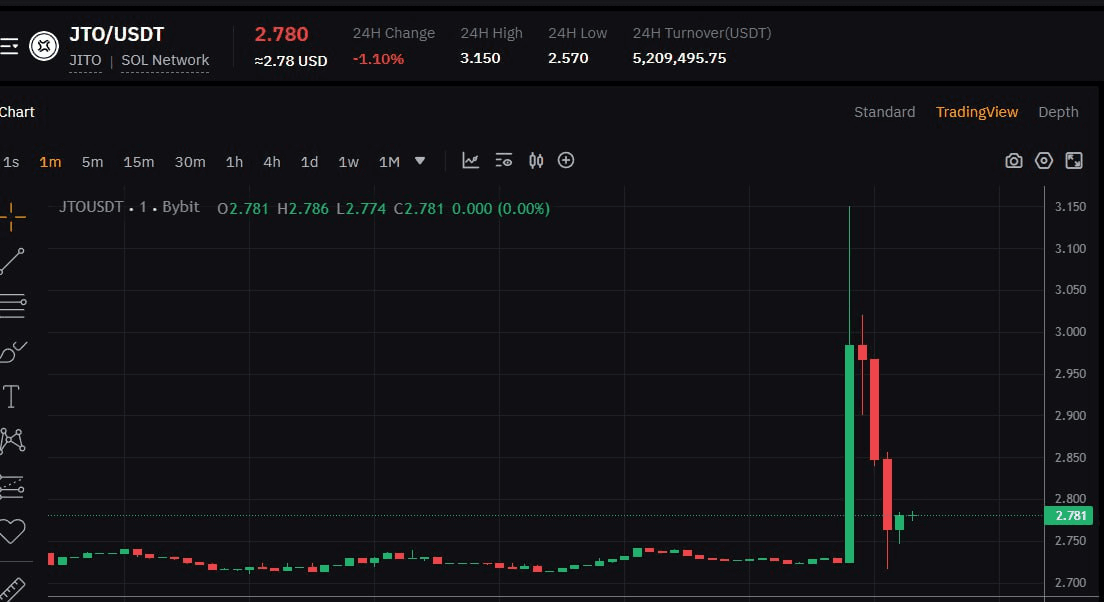Click the 3.000 price axis label
1104x602 pixels.
1070,332
